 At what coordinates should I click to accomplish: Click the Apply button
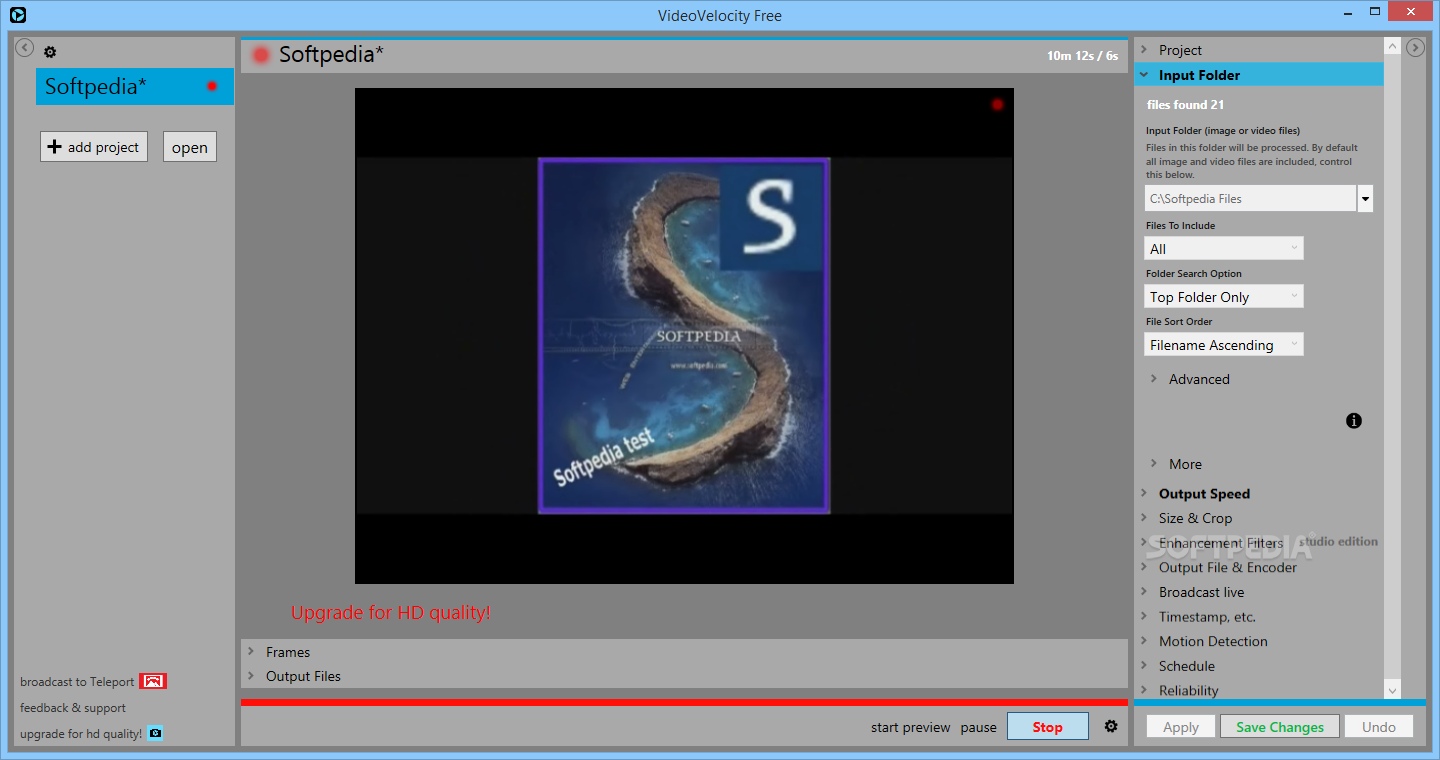[1181, 727]
